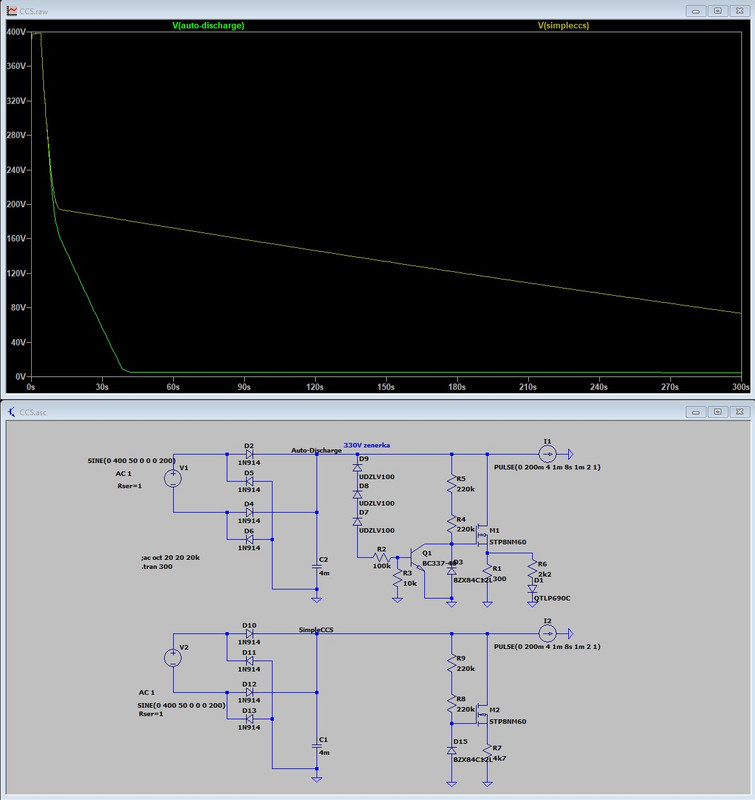Select zener diode D9 symbol
The height and width of the screenshot is (800, 755).
[358, 467]
